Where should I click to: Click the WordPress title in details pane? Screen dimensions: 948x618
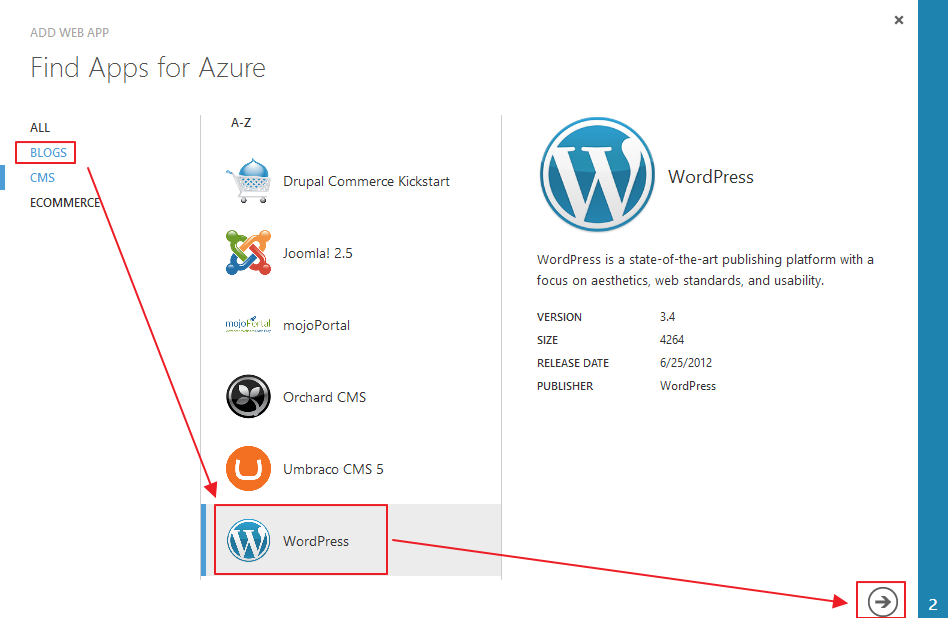pos(710,177)
